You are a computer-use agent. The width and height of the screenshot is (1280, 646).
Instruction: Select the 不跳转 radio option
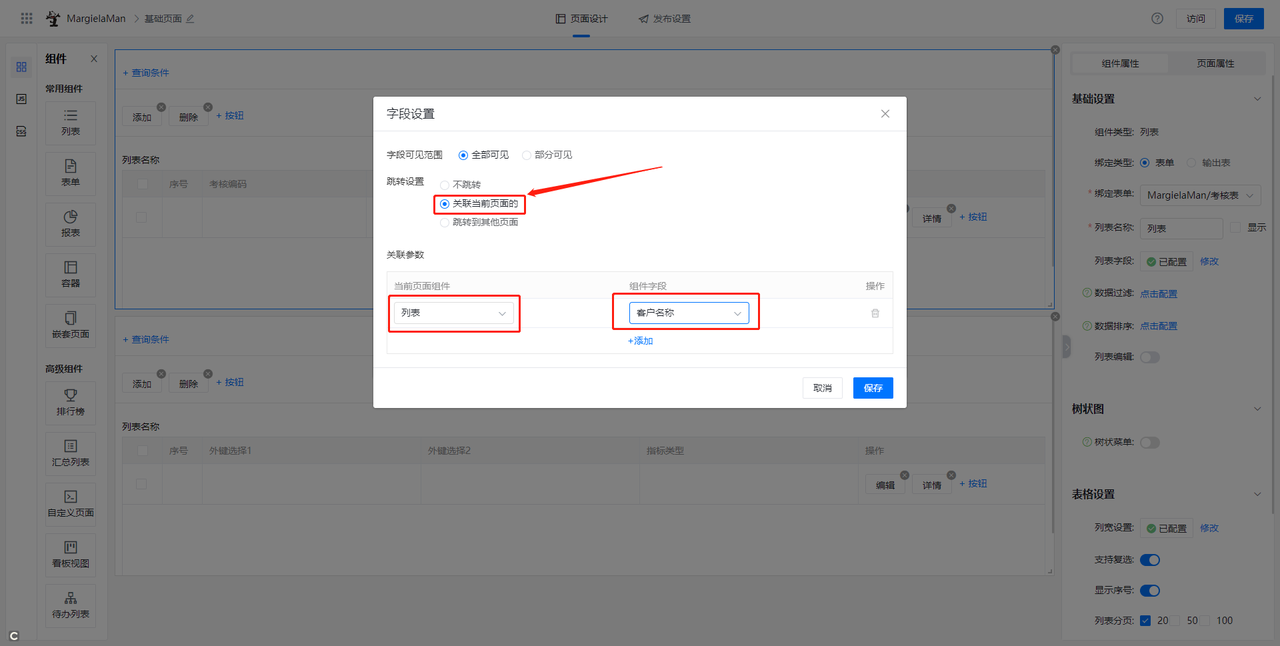pos(445,185)
